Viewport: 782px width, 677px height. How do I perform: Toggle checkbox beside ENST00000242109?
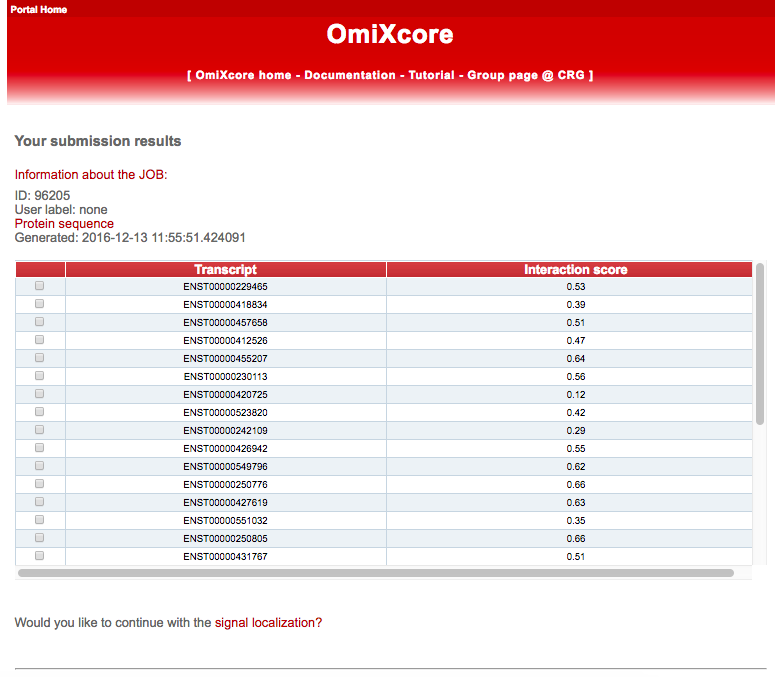[x=40, y=430]
